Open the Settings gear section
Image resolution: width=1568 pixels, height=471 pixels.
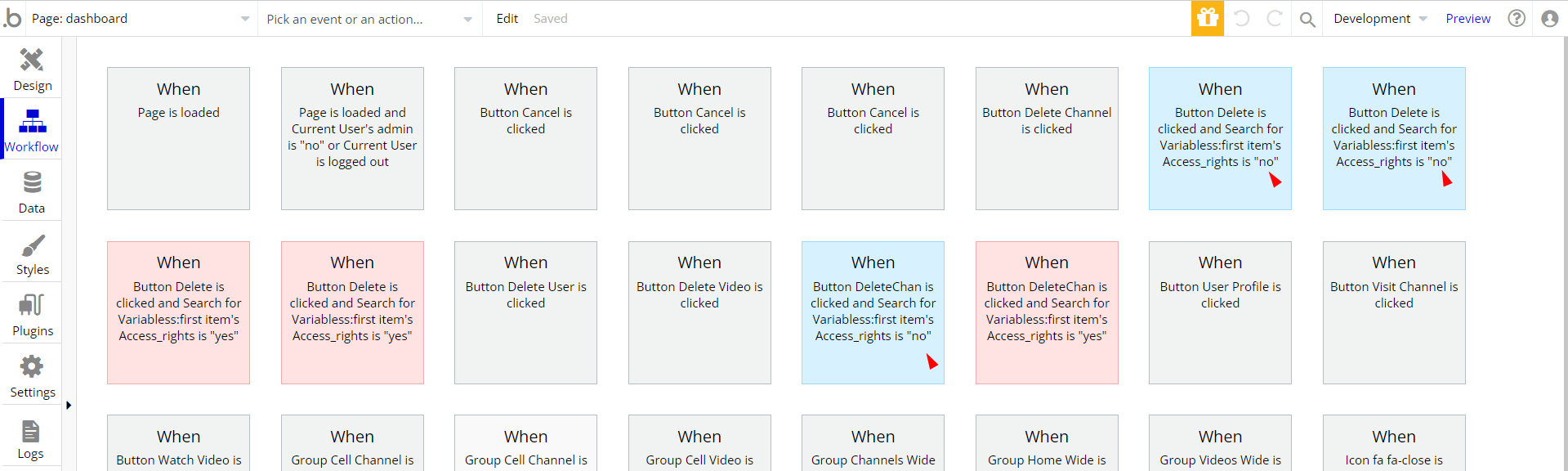click(32, 376)
